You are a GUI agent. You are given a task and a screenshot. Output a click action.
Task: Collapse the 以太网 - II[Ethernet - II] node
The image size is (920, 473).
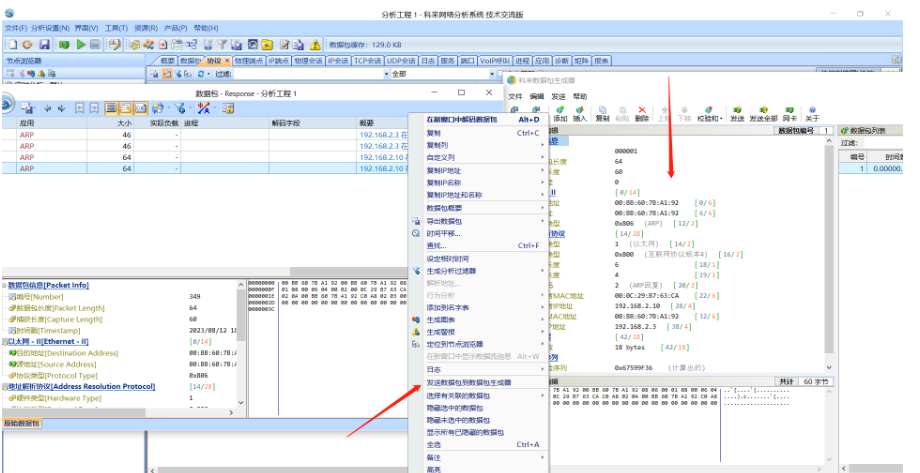[5, 342]
